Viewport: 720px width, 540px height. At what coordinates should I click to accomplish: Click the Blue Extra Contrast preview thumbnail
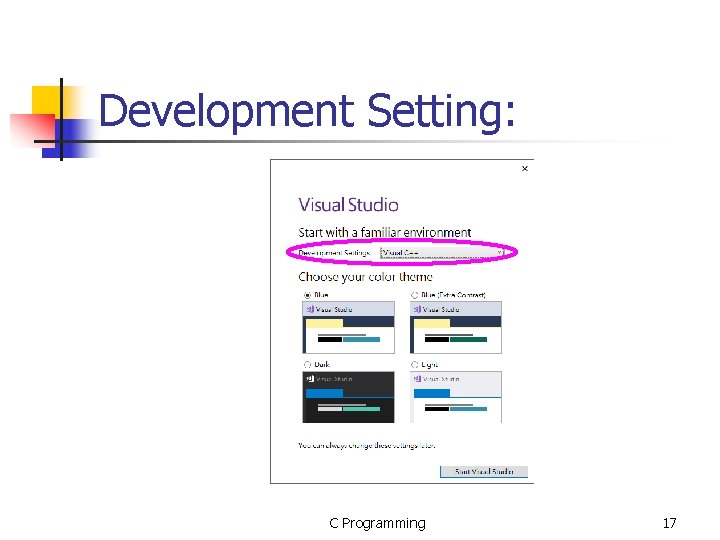(x=456, y=327)
